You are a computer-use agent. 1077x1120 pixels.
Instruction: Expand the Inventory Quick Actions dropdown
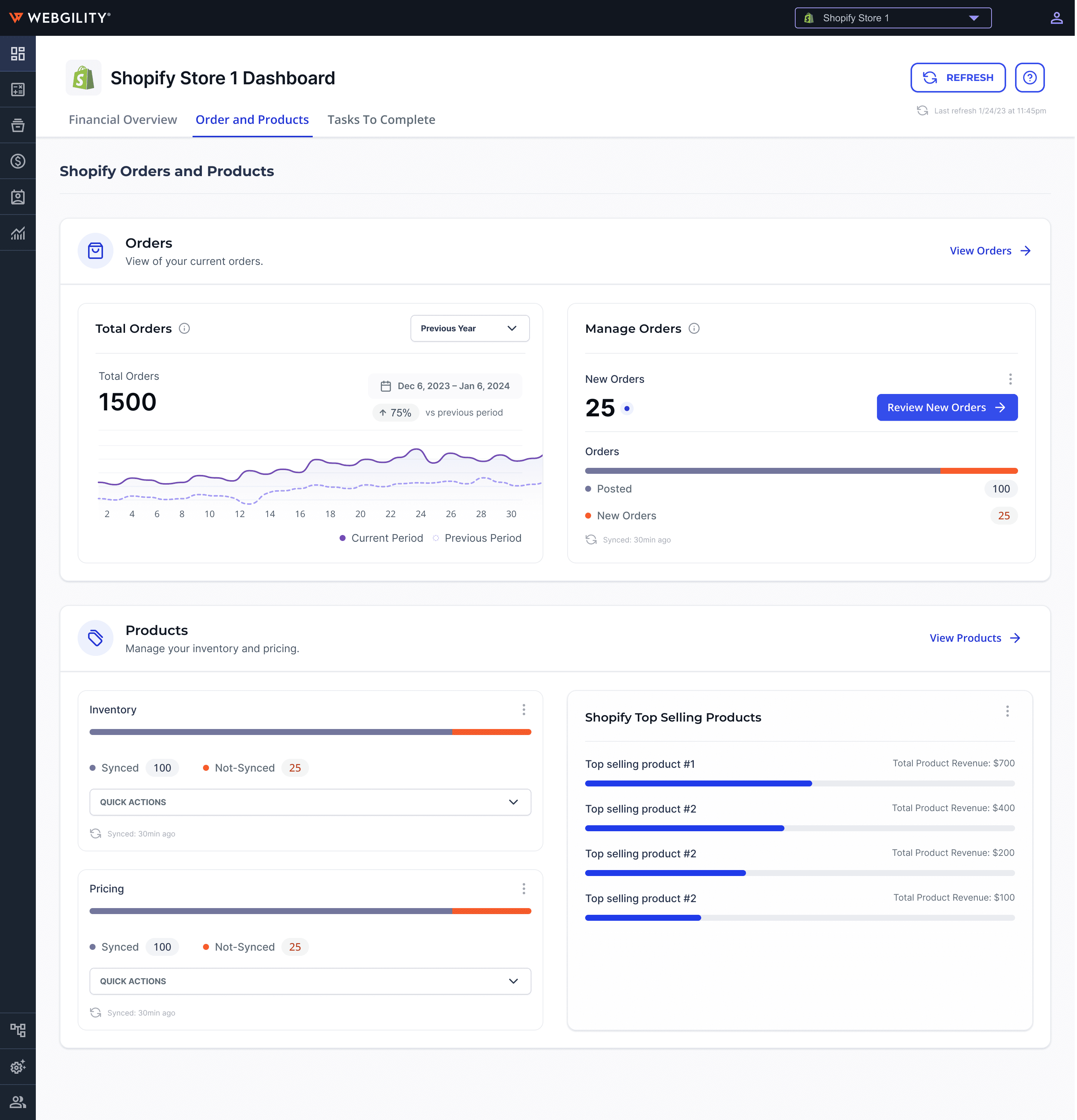310,802
